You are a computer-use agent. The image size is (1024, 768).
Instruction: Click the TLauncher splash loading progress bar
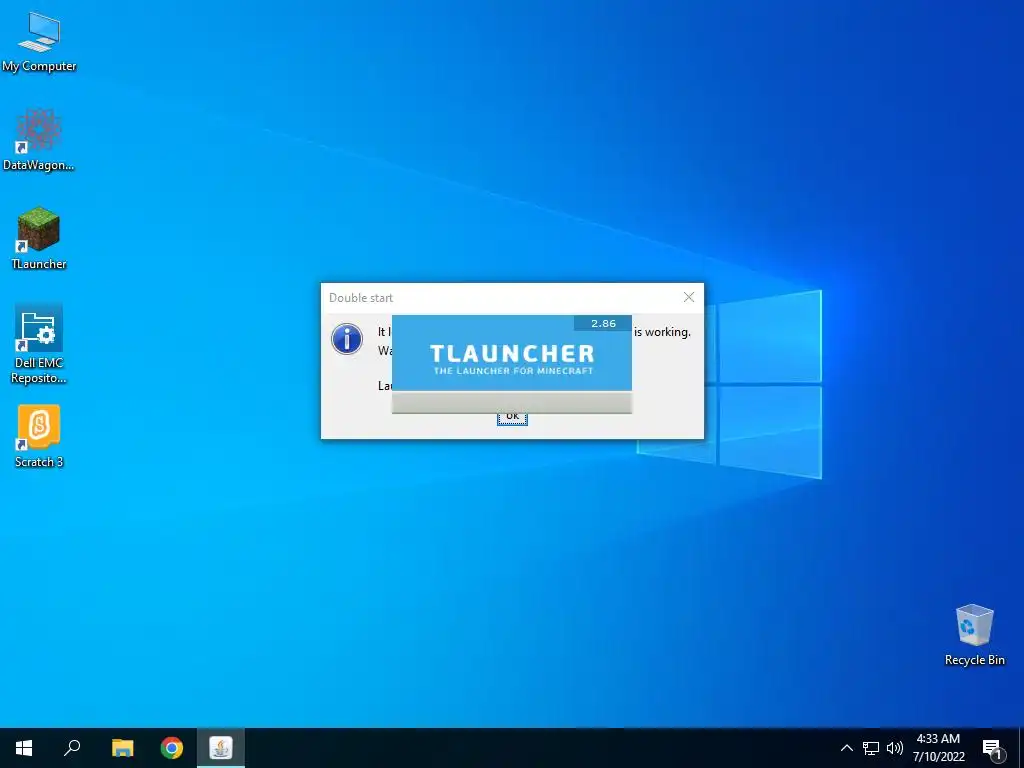click(x=511, y=402)
